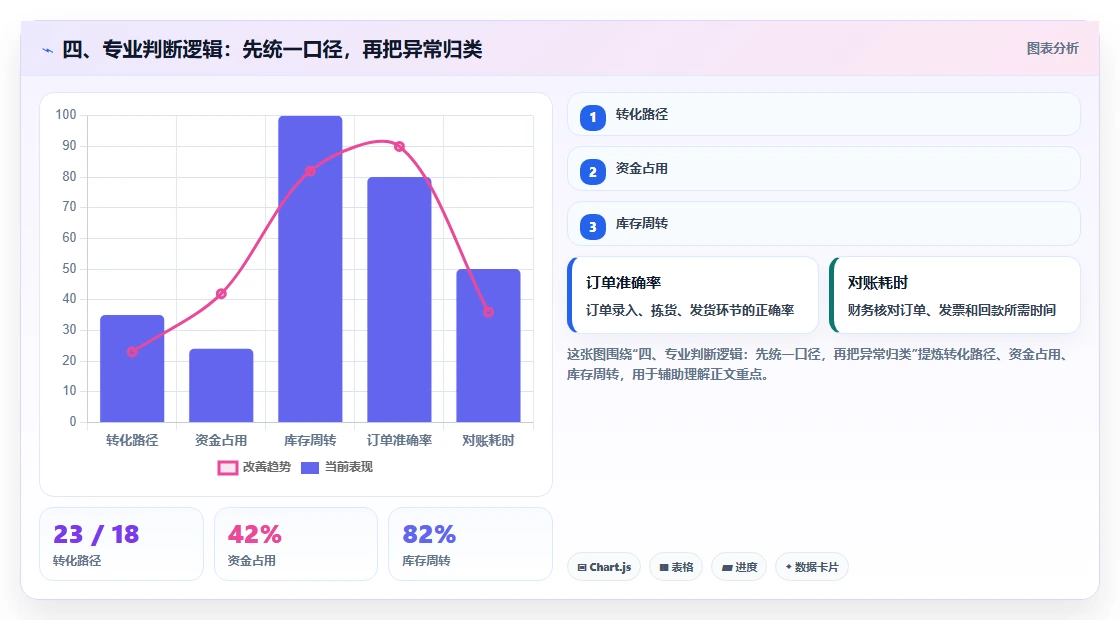Select the 库存周转 numbered list row

[x=824, y=224]
